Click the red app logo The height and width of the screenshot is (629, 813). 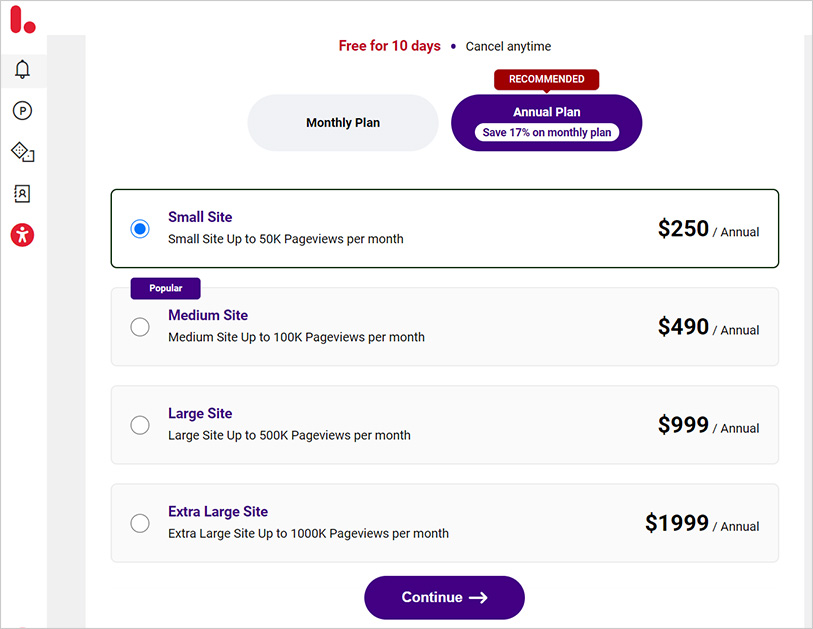click(x=22, y=21)
